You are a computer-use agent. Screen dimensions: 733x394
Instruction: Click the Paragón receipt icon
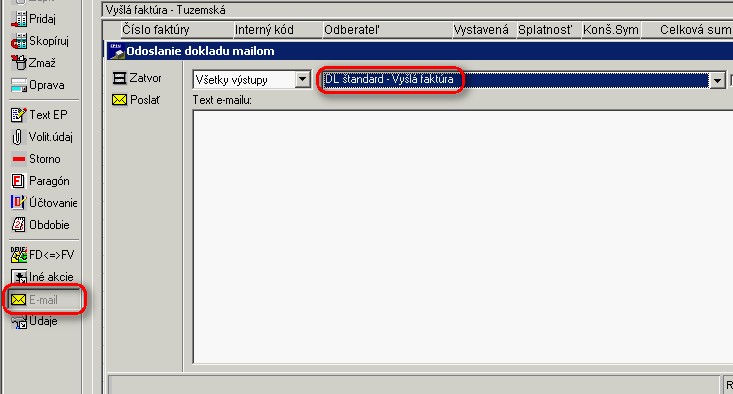(18, 181)
